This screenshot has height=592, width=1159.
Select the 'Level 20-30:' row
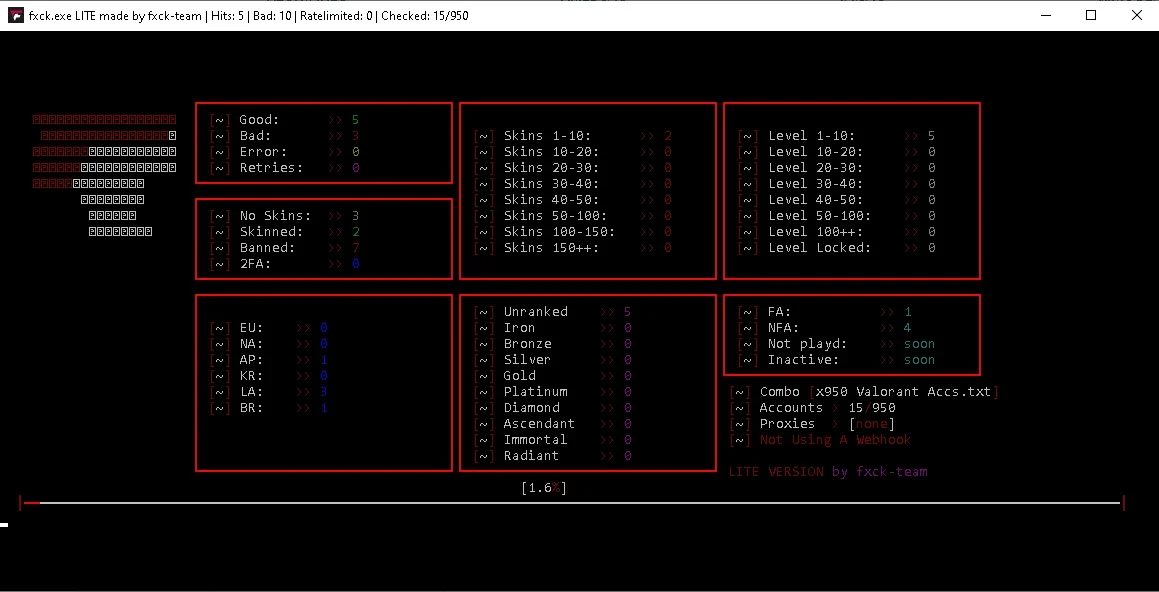pyautogui.click(x=837, y=168)
